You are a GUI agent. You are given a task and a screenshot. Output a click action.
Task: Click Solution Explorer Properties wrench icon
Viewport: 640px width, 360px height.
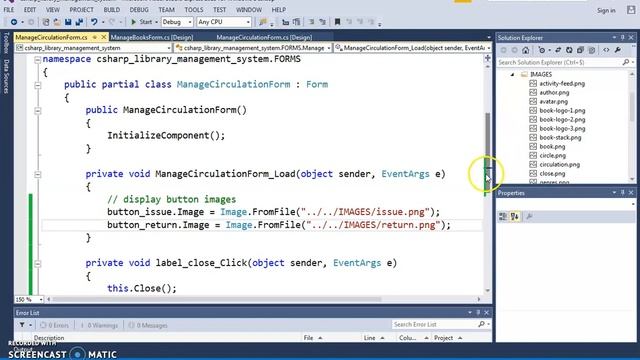pyautogui.click(x=618, y=50)
